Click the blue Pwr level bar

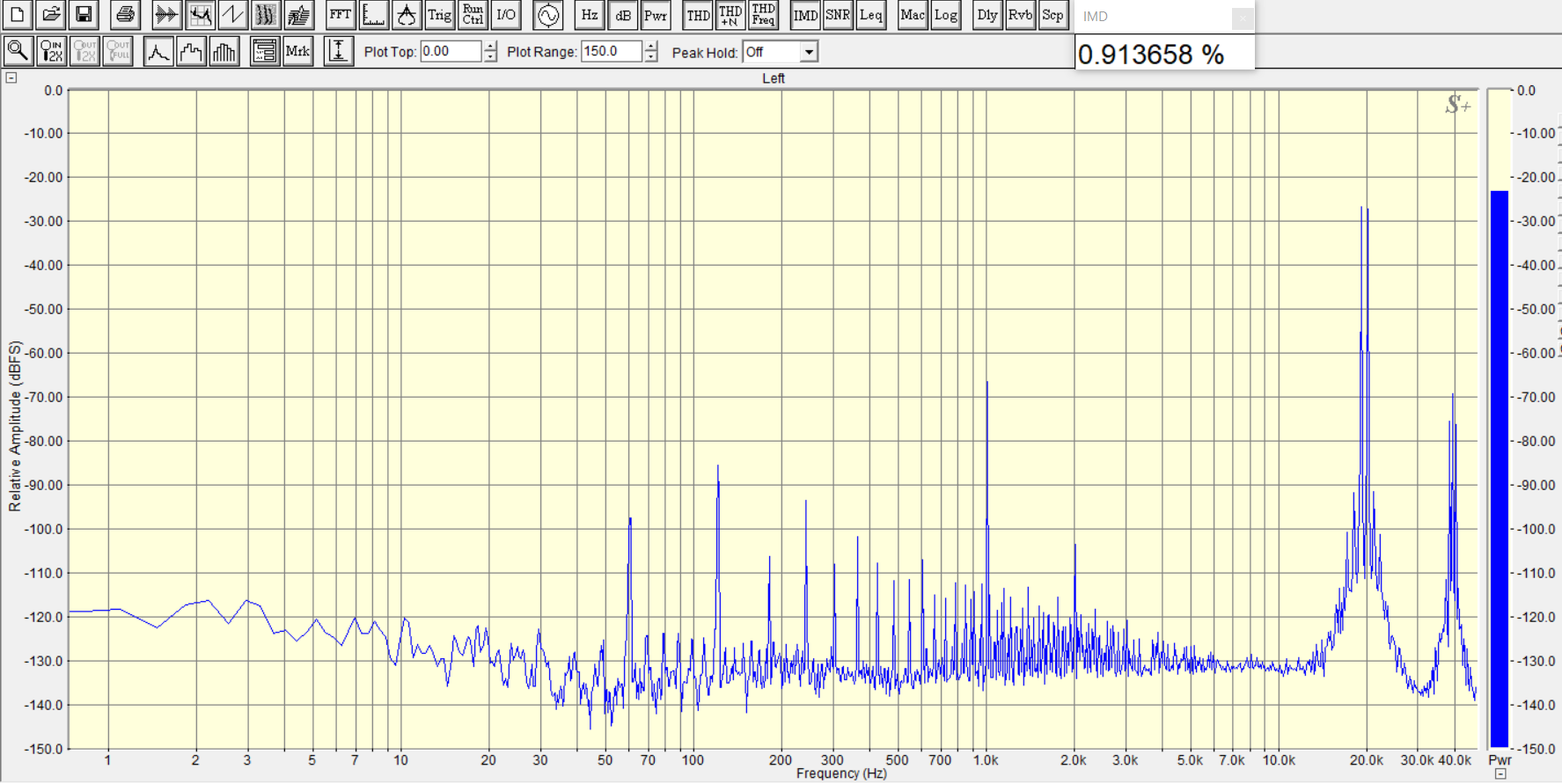click(1499, 469)
